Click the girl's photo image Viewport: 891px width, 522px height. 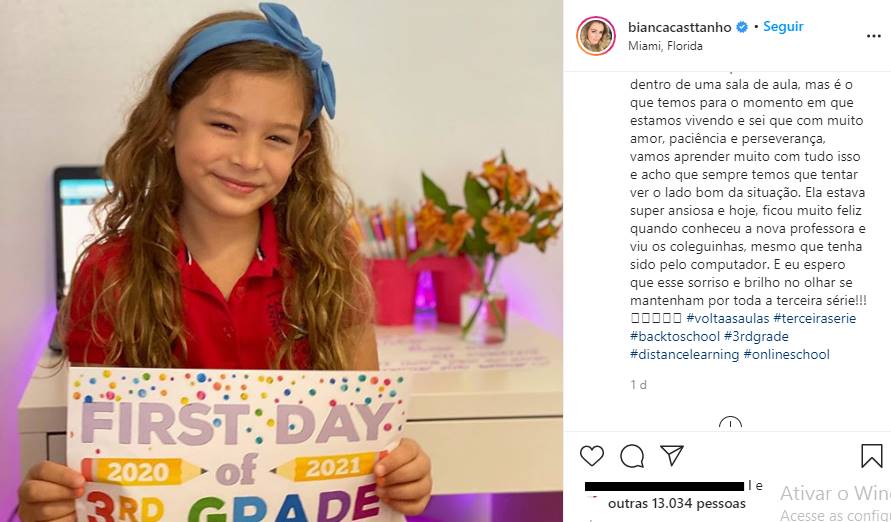point(281,261)
